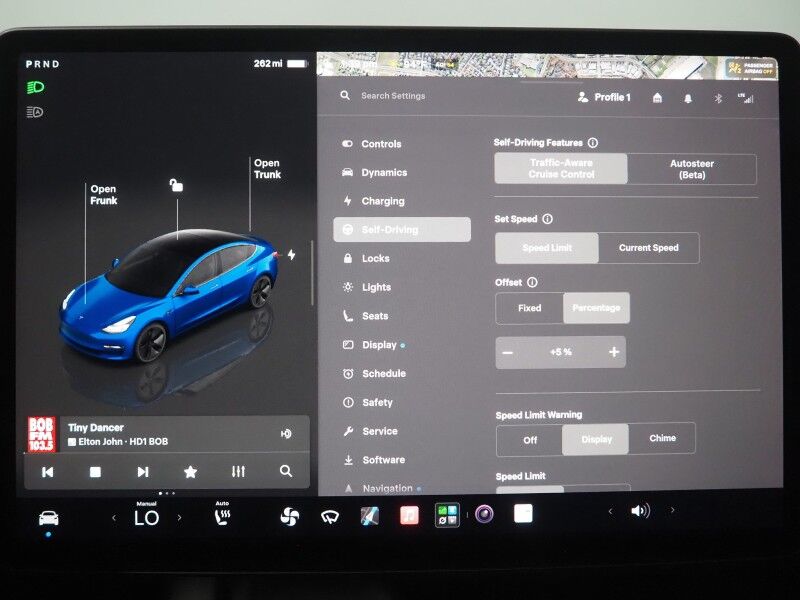Screen dimensions: 800x600
Task: Choose Fixed offset
Action: pyautogui.click(x=530, y=308)
